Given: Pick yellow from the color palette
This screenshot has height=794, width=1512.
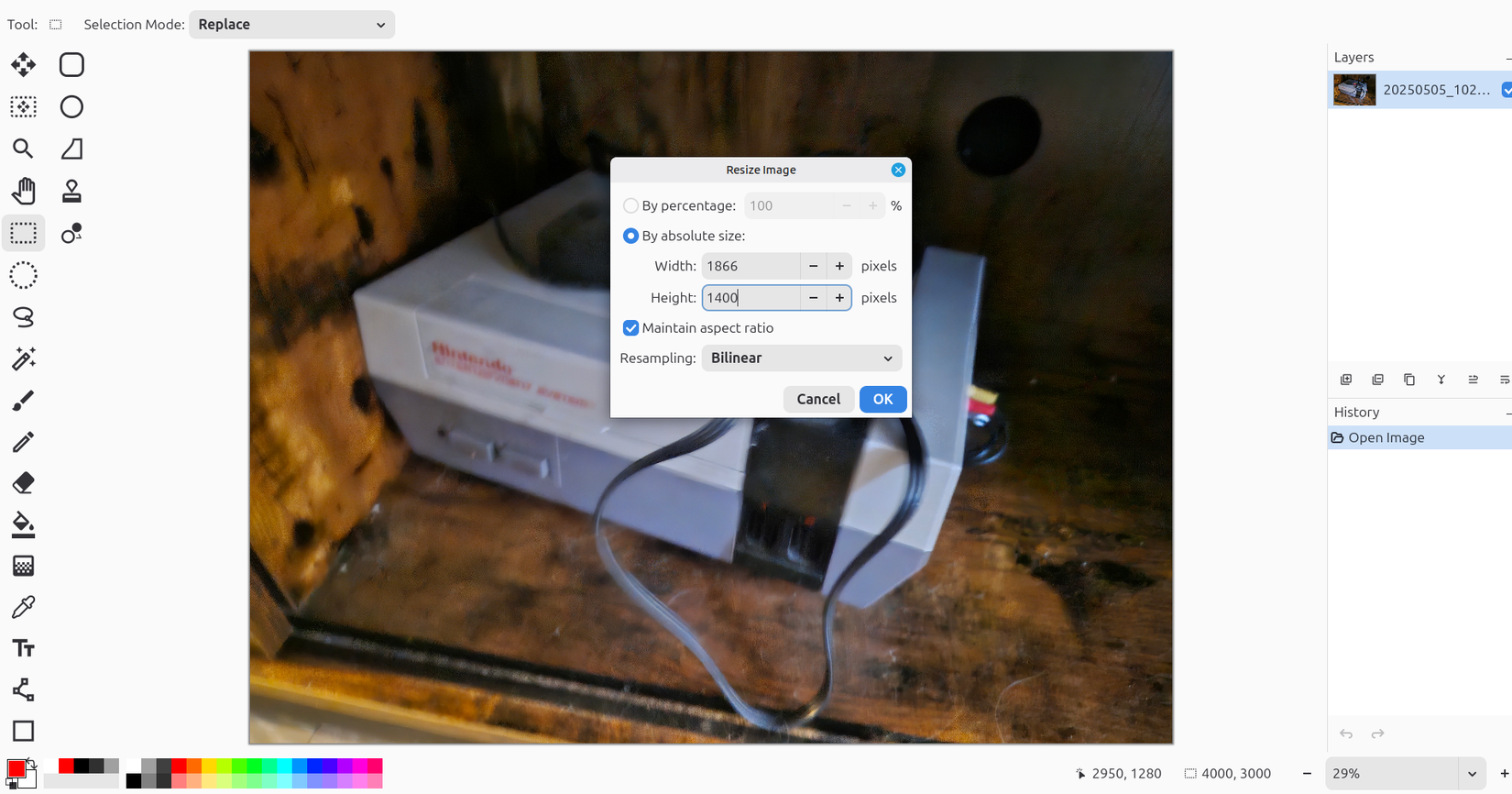Looking at the screenshot, I should click(209, 766).
